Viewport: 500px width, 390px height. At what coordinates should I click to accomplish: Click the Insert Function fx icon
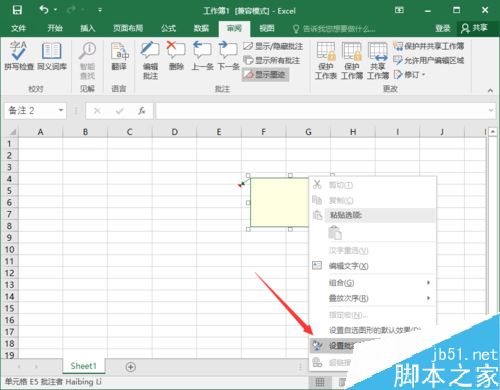click(x=142, y=111)
